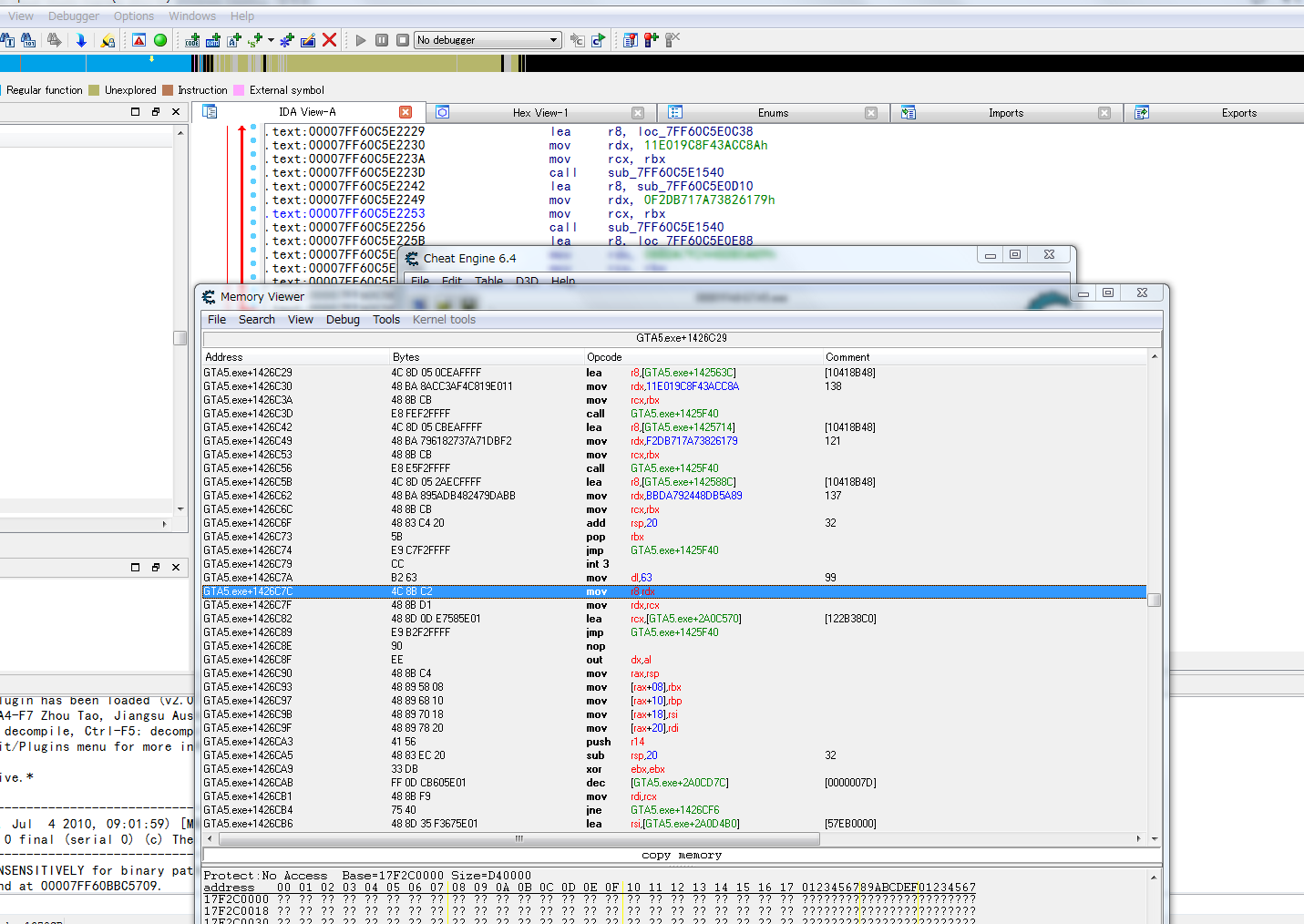Click the Bytes column header
Image resolution: width=1304 pixels, height=924 pixels.
(487, 357)
